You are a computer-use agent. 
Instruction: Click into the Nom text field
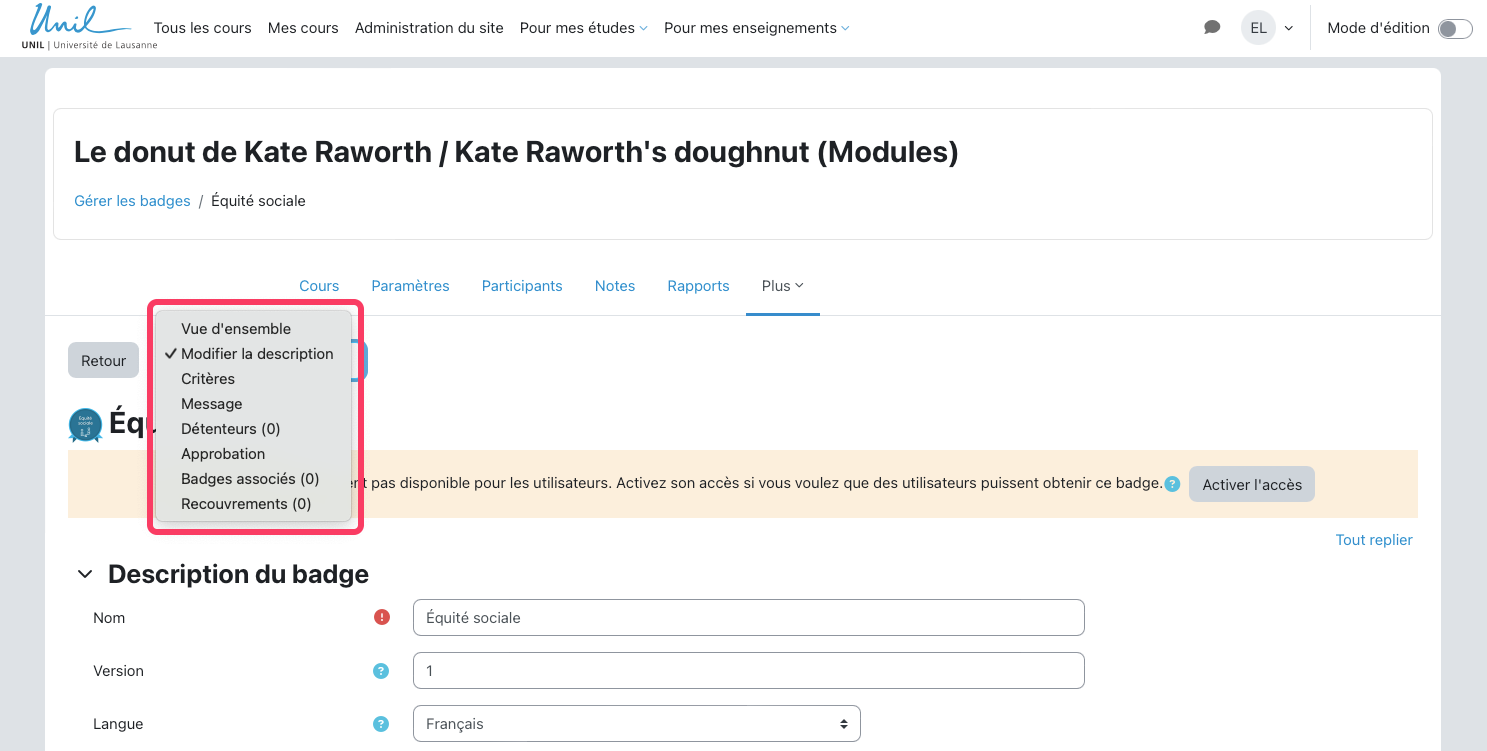click(x=748, y=618)
